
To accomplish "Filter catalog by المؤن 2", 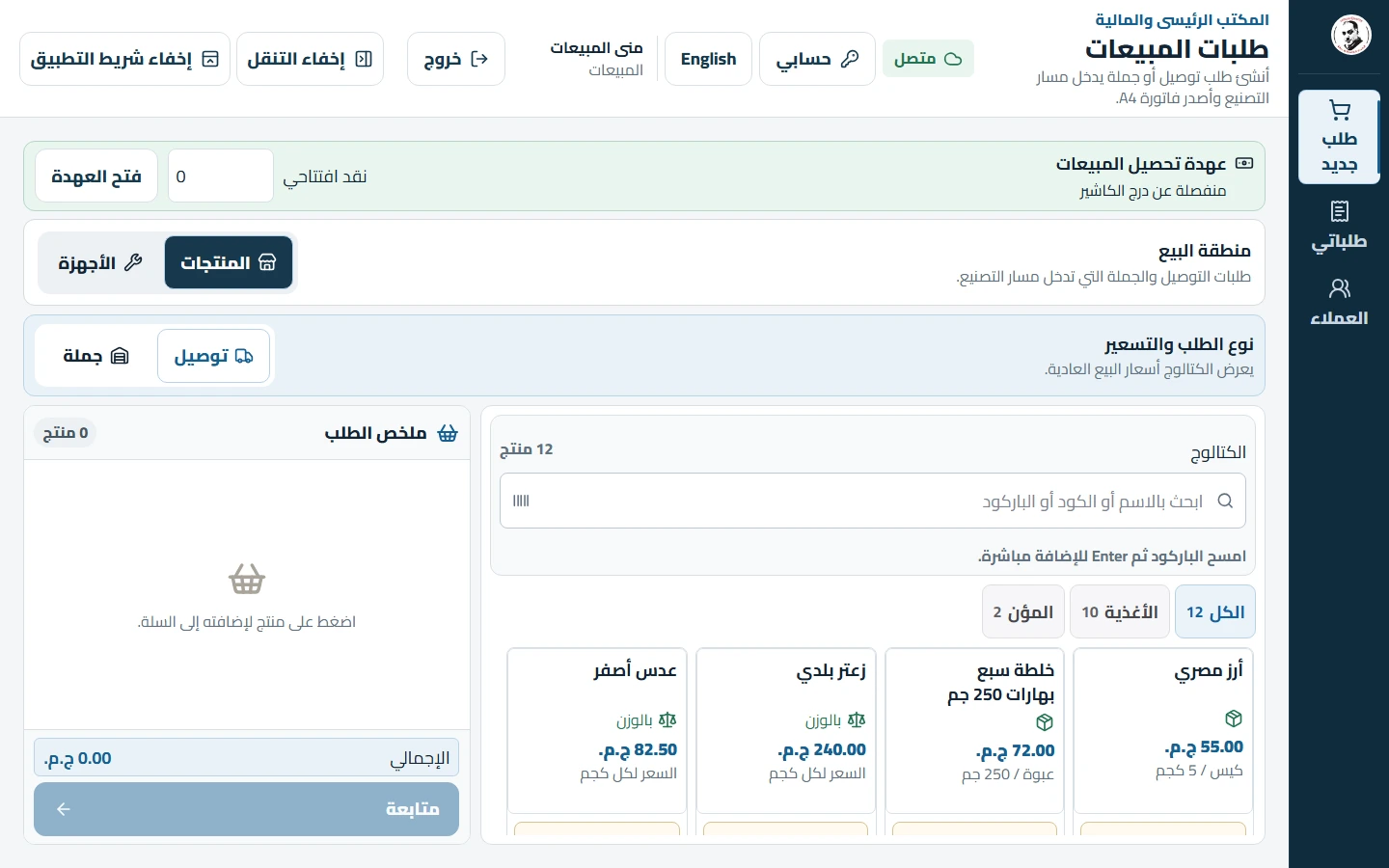I will [1023, 611].
